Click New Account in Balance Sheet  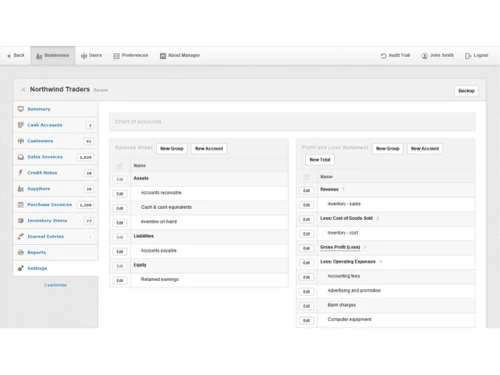coord(209,149)
